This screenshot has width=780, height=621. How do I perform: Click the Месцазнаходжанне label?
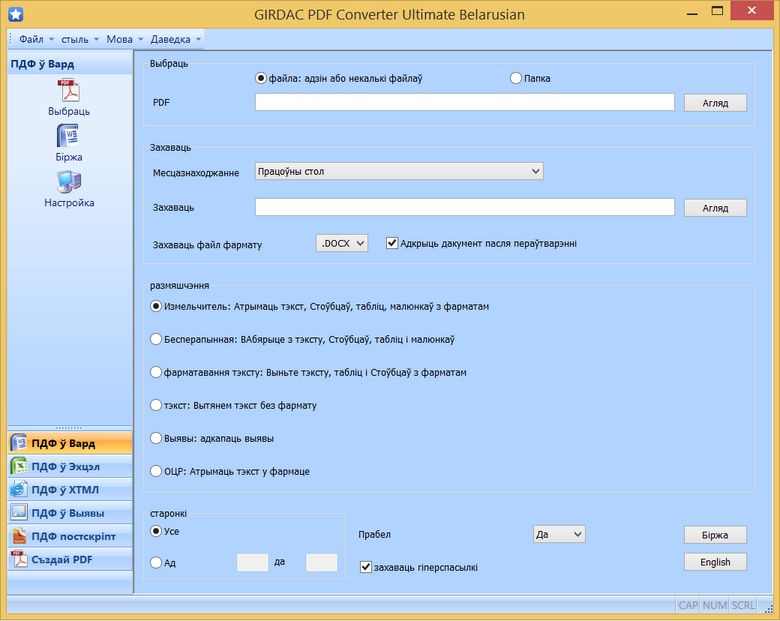click(x=195, y=173)
